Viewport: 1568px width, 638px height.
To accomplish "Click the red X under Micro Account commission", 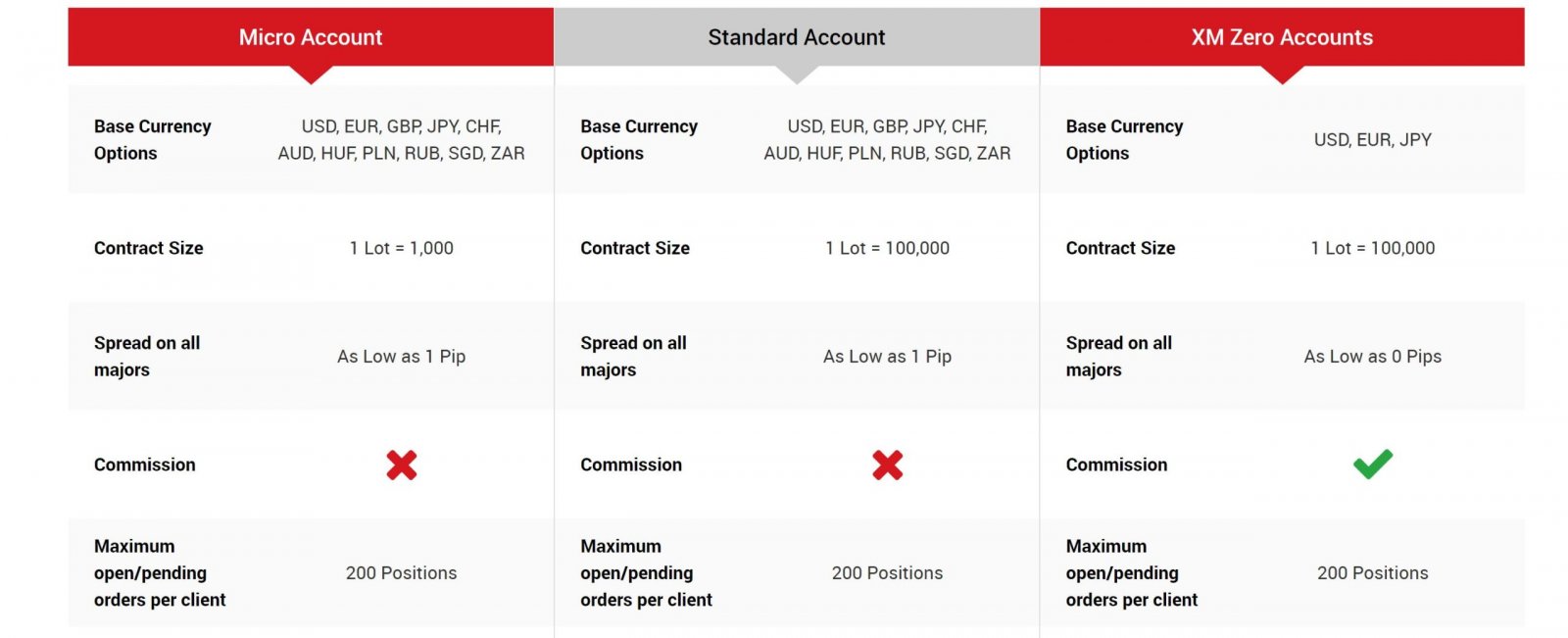I will tap(402, 465).
